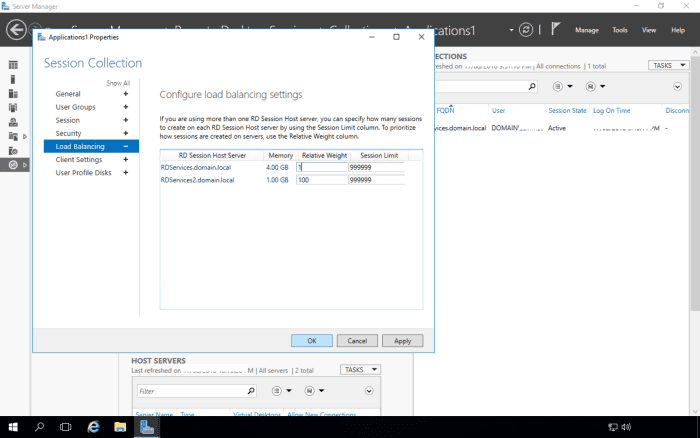Open the Host Servers TASKS dropdown
Image resolution: width=700 pixels, height=438 pixels.
coord(360,370)
